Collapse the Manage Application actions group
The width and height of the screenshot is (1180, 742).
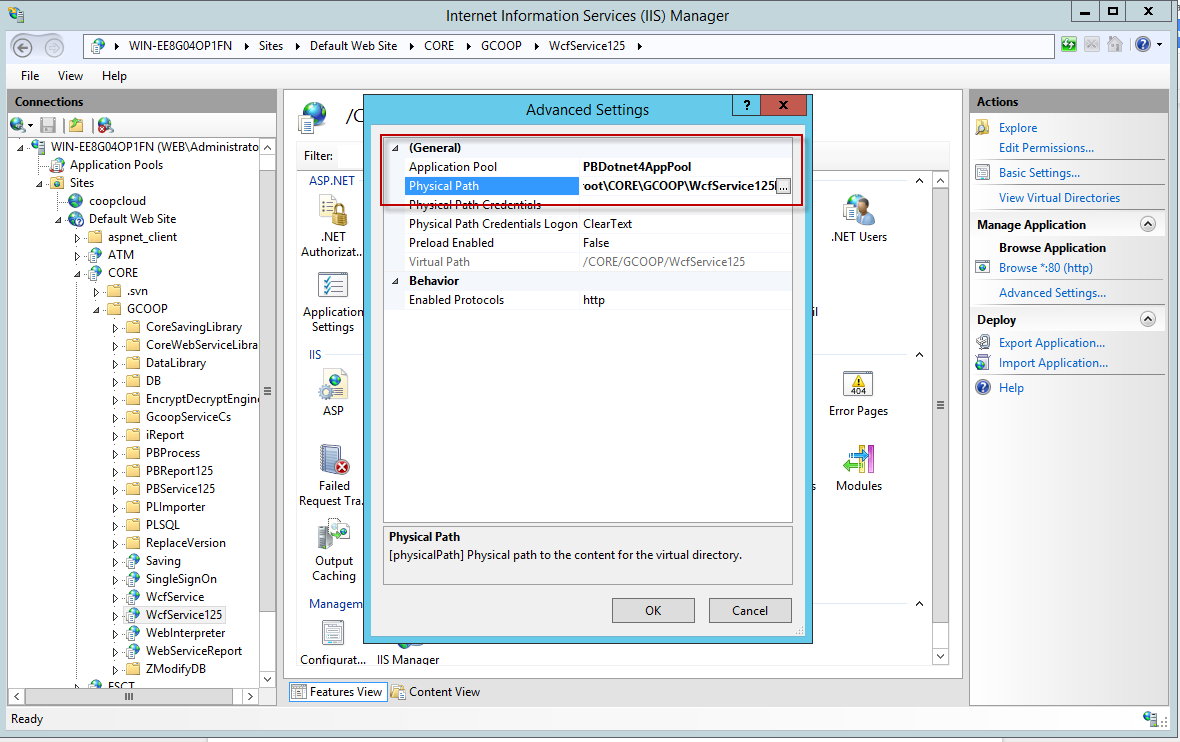pos(1148,224)
